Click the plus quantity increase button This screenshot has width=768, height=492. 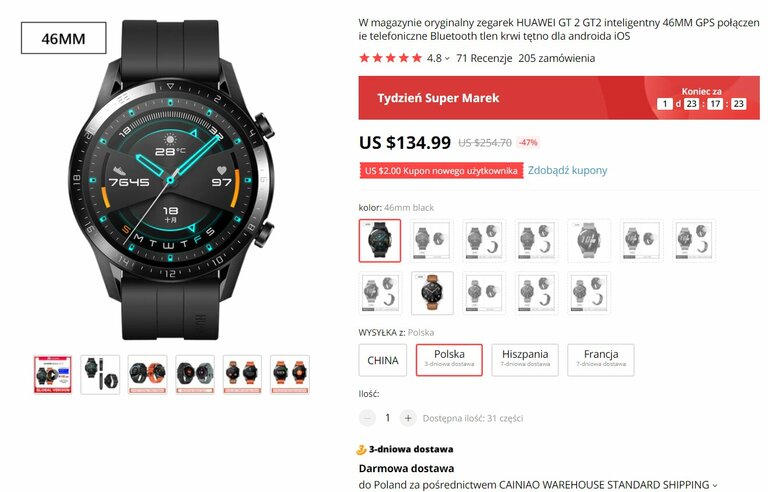tap(408, 418)
